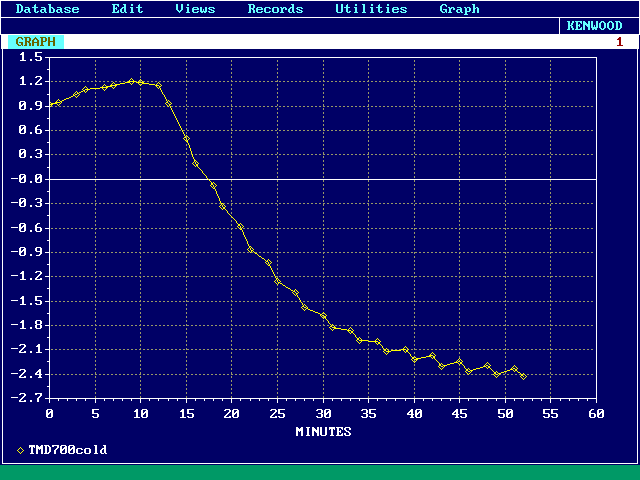Image resolution: width=640 pixels, height=480 pixels.
Task: Open the Graph menu
Action: coord(459,9)
